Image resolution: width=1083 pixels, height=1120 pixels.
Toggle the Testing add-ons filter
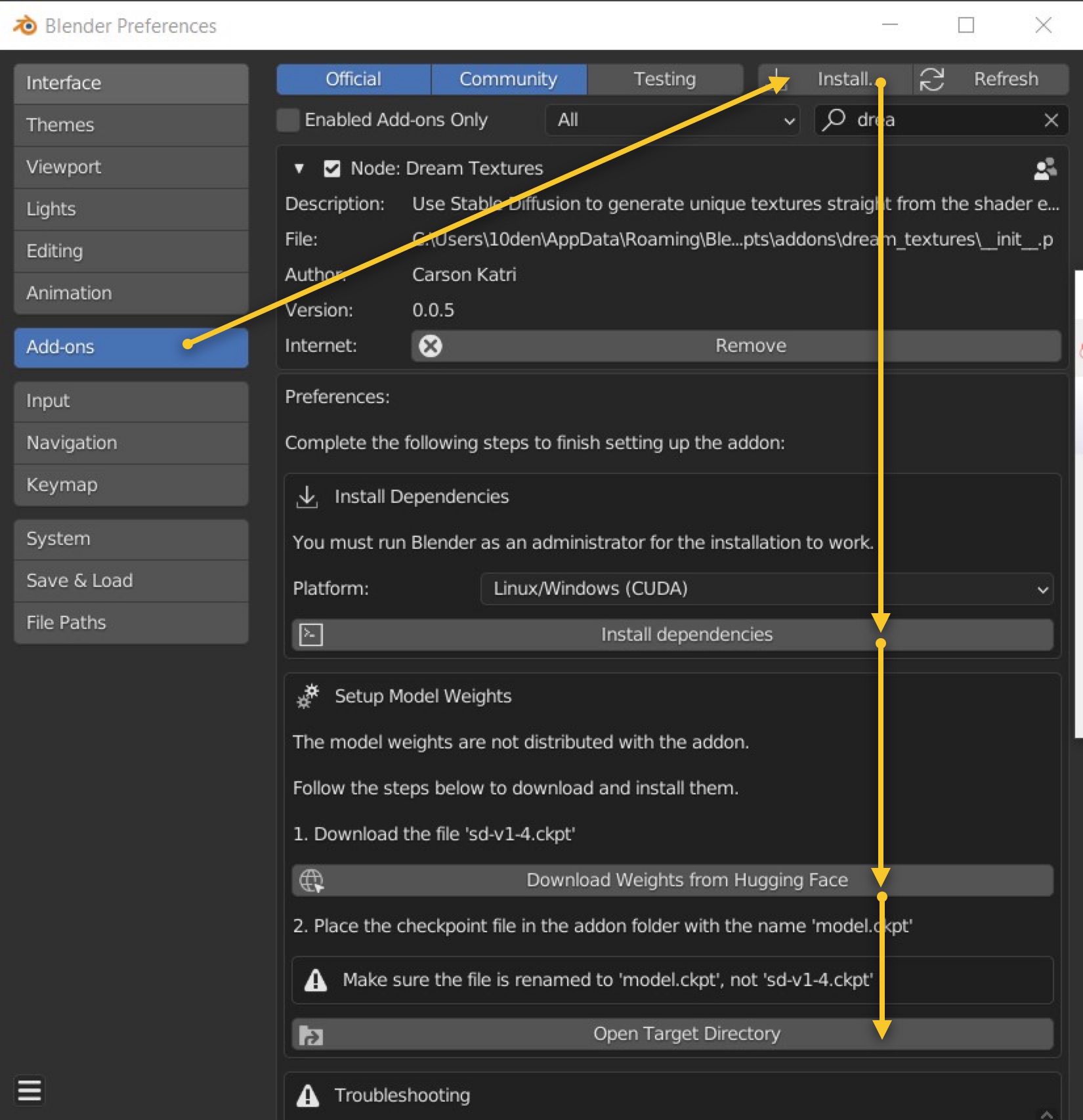coord(664,79)
